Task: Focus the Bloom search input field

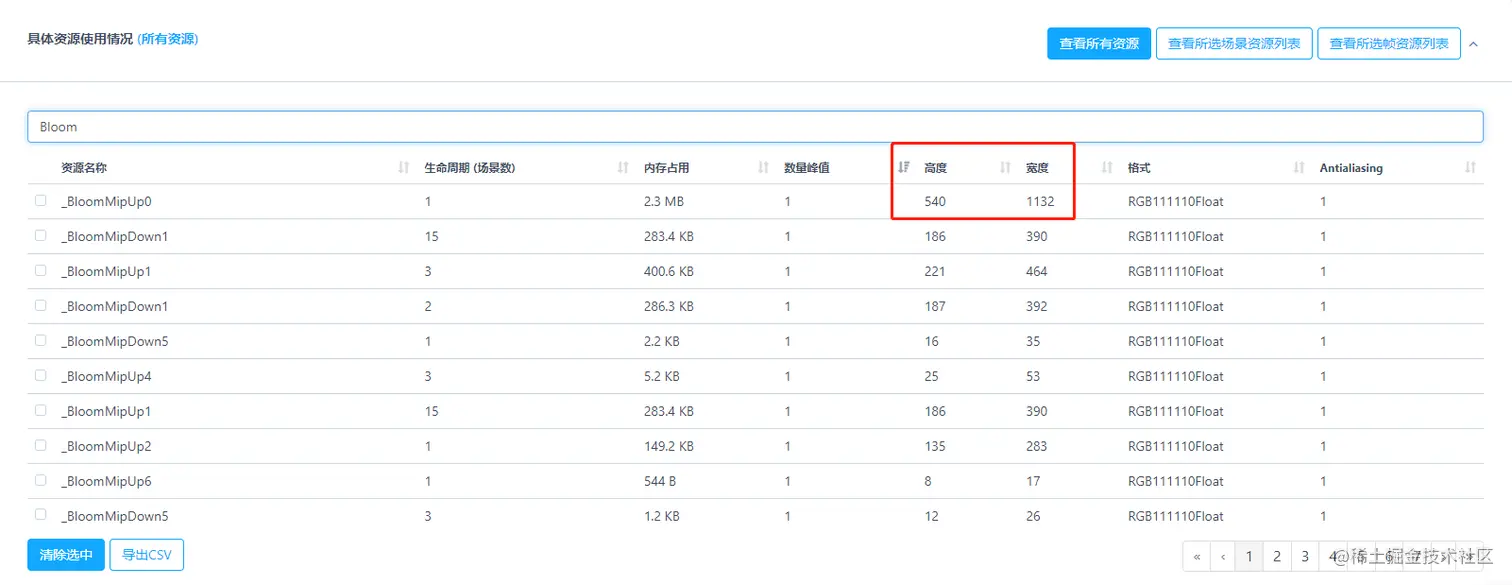Action: coord(755,126)
